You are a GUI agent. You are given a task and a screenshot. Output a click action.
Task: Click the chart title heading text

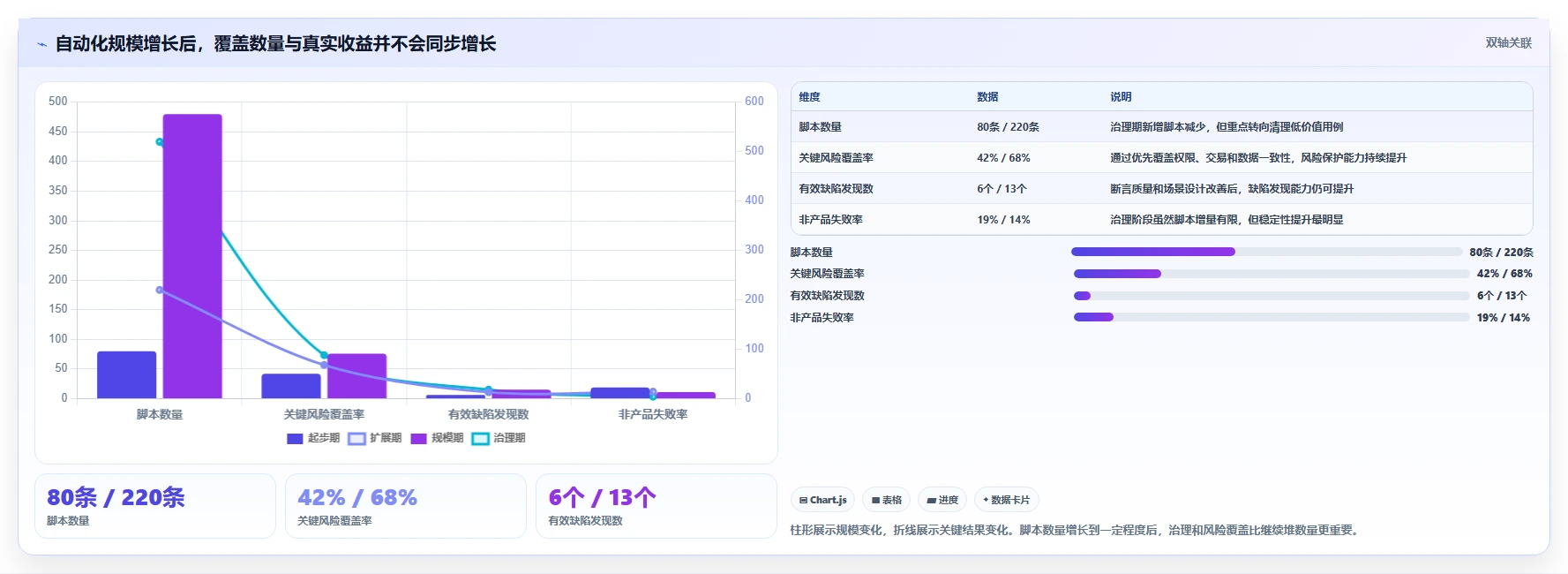275,44
